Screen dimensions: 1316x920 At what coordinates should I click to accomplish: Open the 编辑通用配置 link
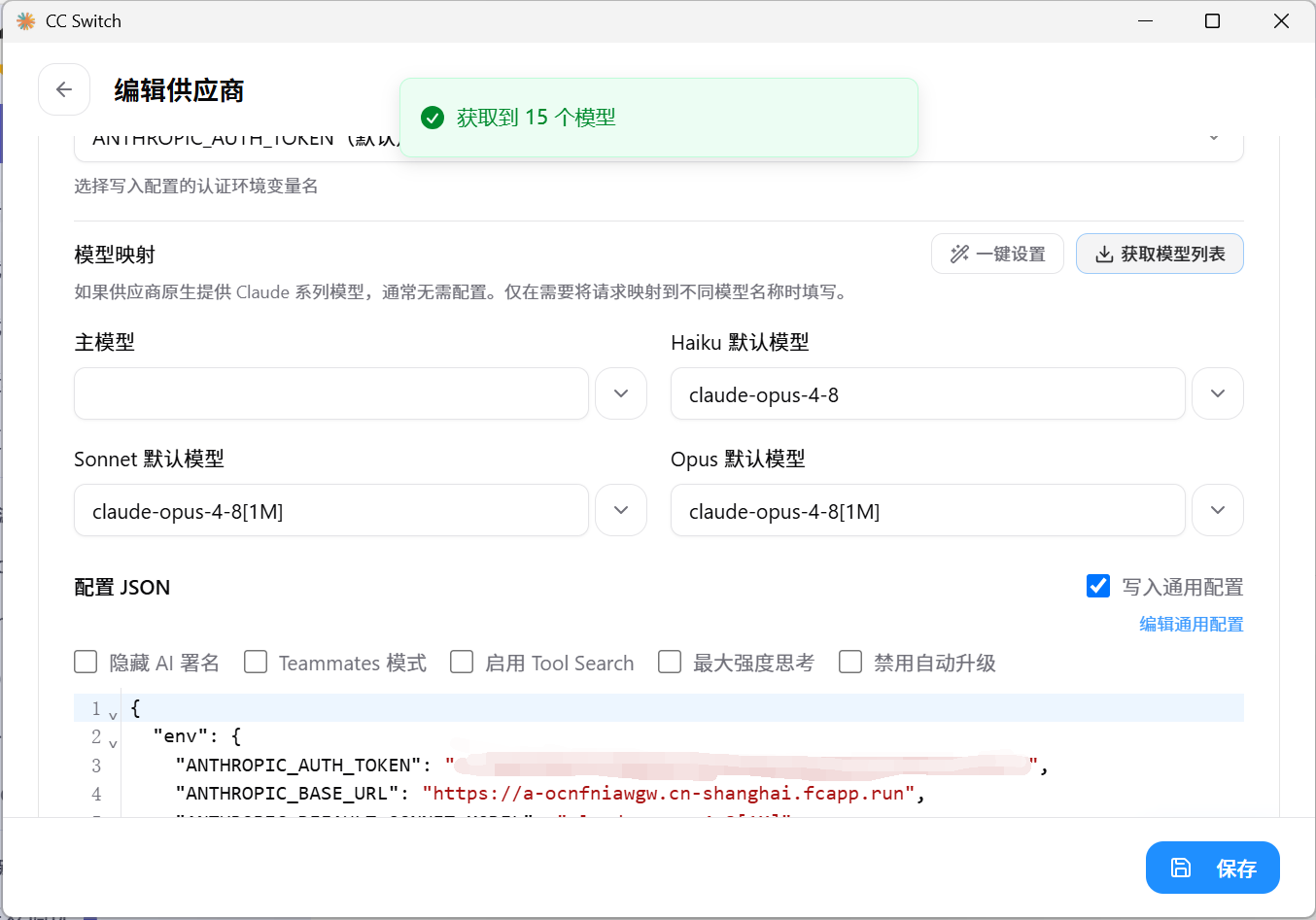coord(1192,624)
